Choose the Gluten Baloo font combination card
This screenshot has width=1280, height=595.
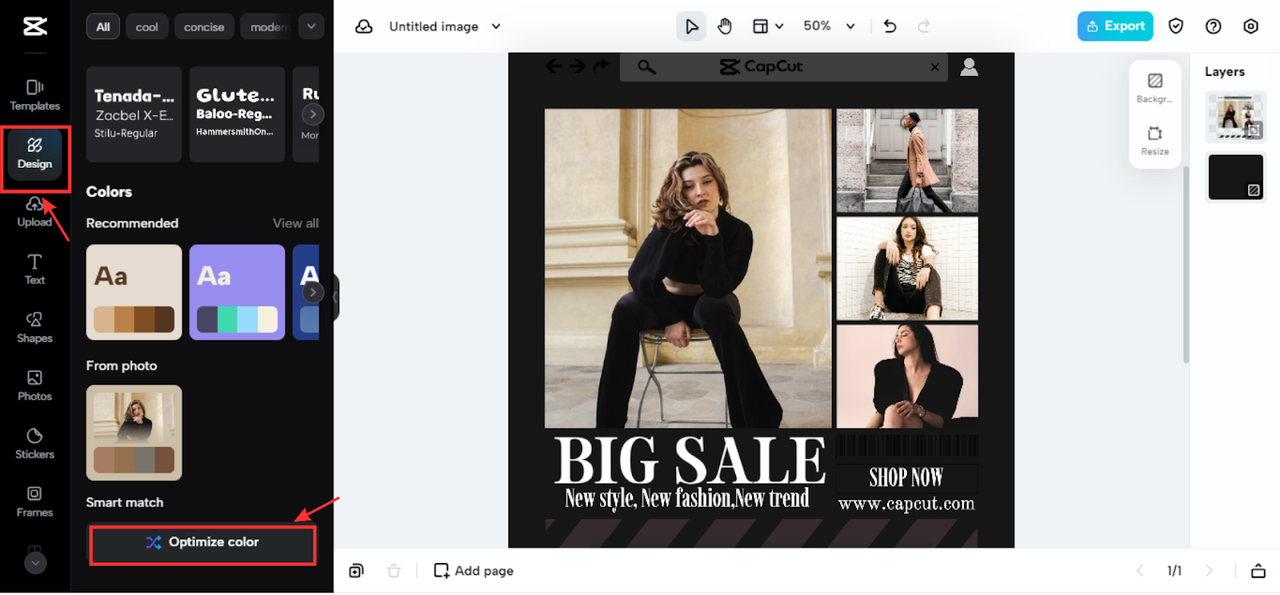237,114
